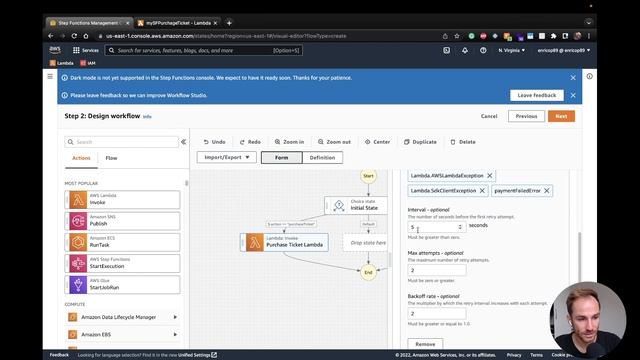Click the Amazon SNS Publish action icon

[x=78, y=221]
